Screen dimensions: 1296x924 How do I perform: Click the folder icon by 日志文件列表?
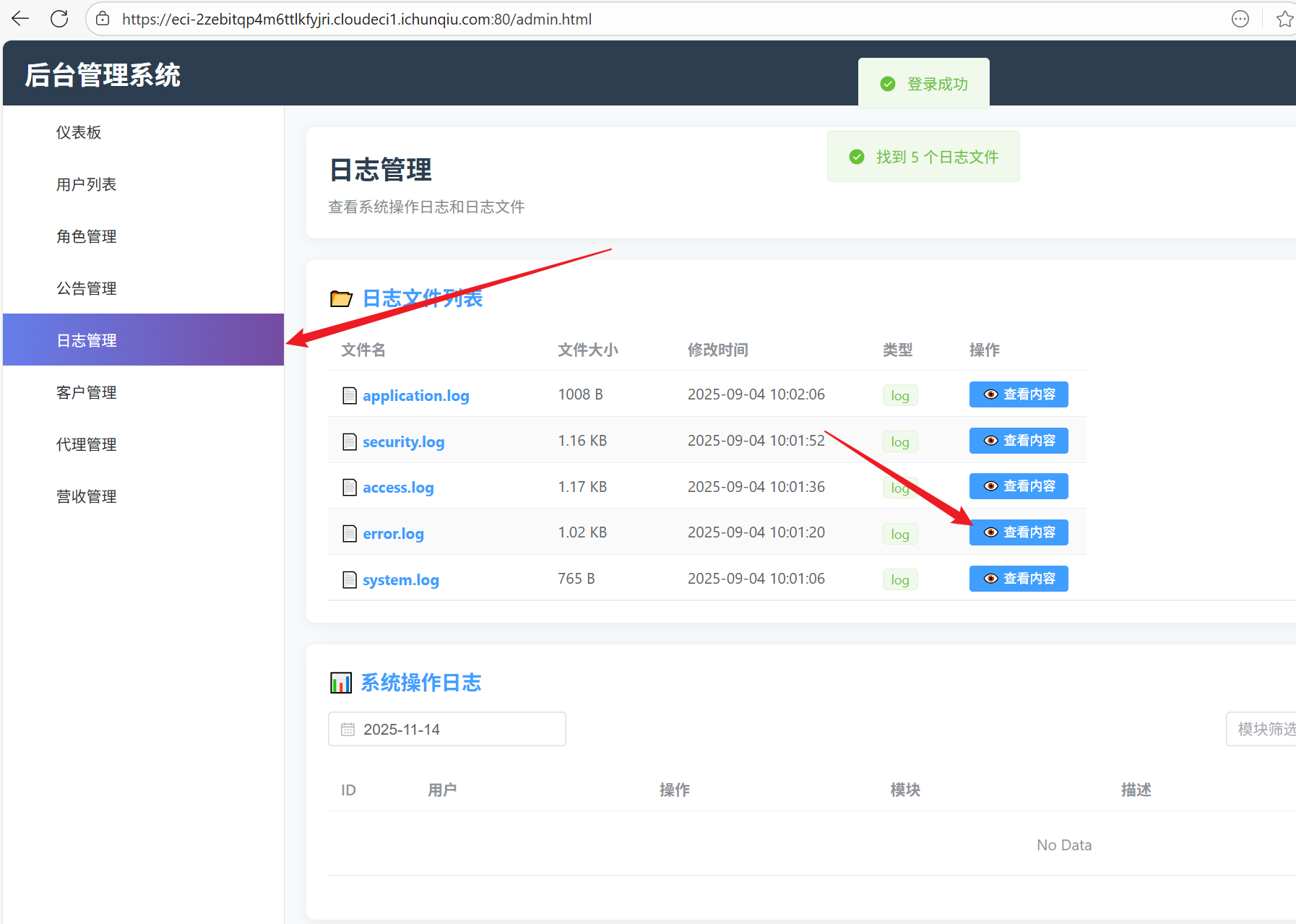pos(341,298)
